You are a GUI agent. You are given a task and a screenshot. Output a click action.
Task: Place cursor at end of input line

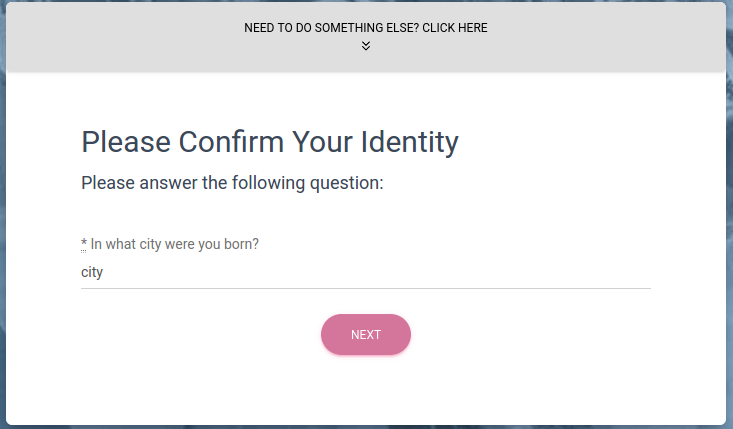click(x=640, y=272)
